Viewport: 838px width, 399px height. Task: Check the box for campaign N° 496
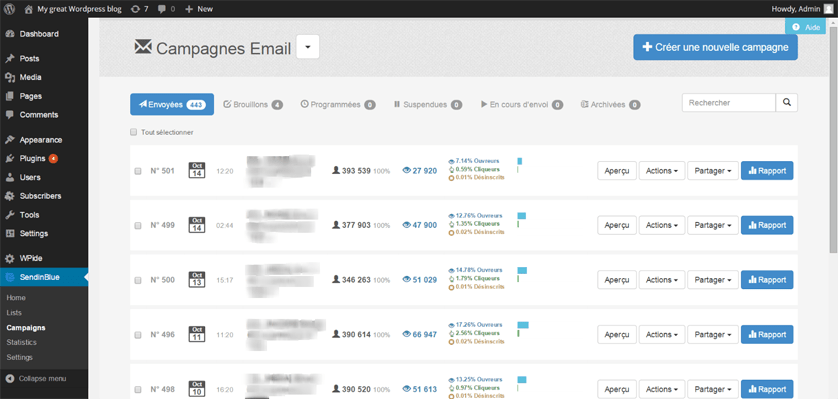138,335
